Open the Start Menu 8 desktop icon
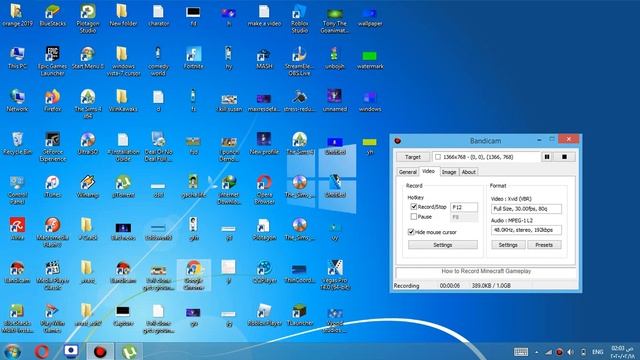Screen dimensions: 640x360 tap(88, 58)
